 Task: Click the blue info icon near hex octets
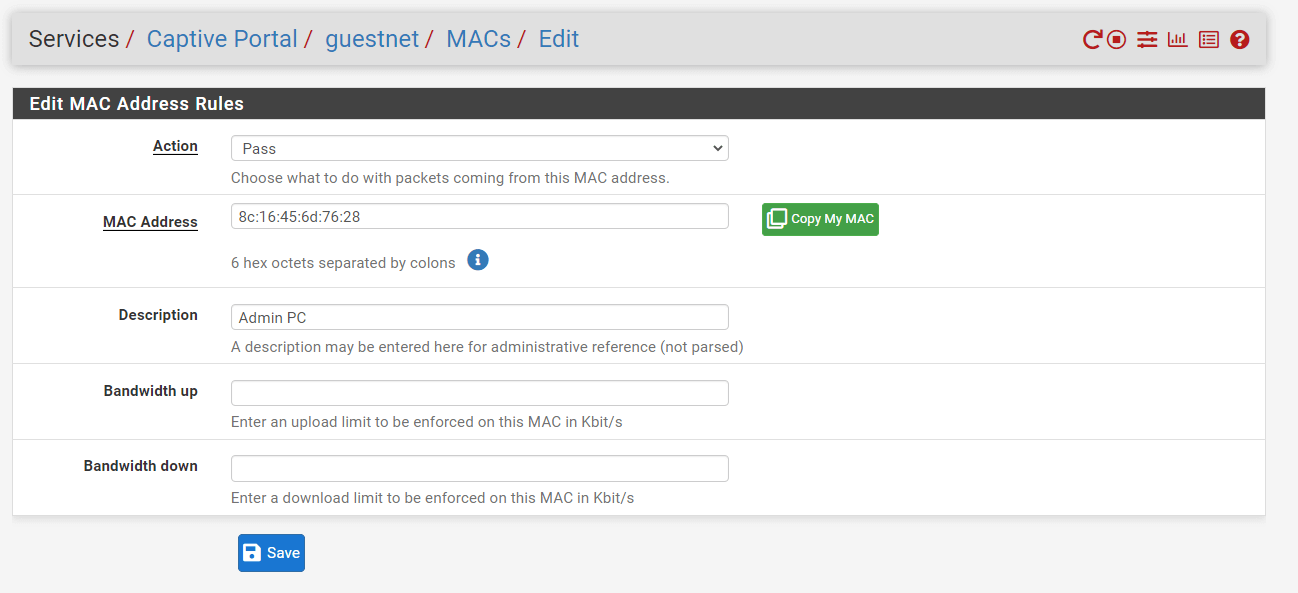(x=478, y=261)
